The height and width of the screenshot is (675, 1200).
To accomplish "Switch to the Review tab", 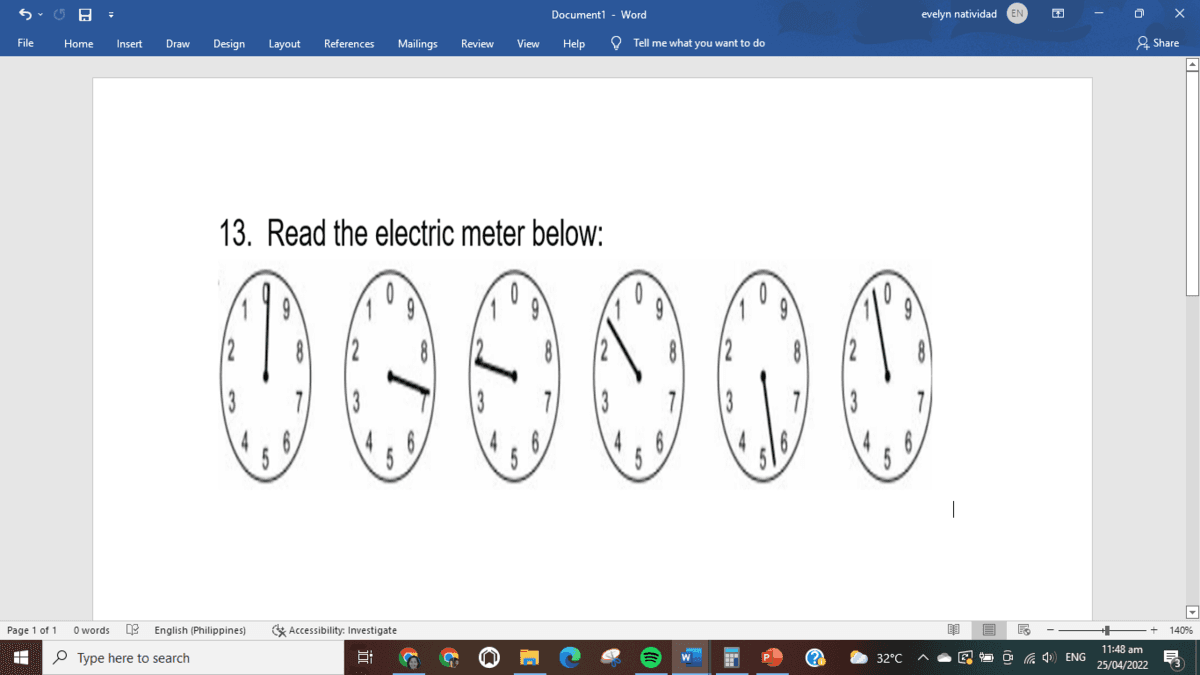I will click(477, 43).
